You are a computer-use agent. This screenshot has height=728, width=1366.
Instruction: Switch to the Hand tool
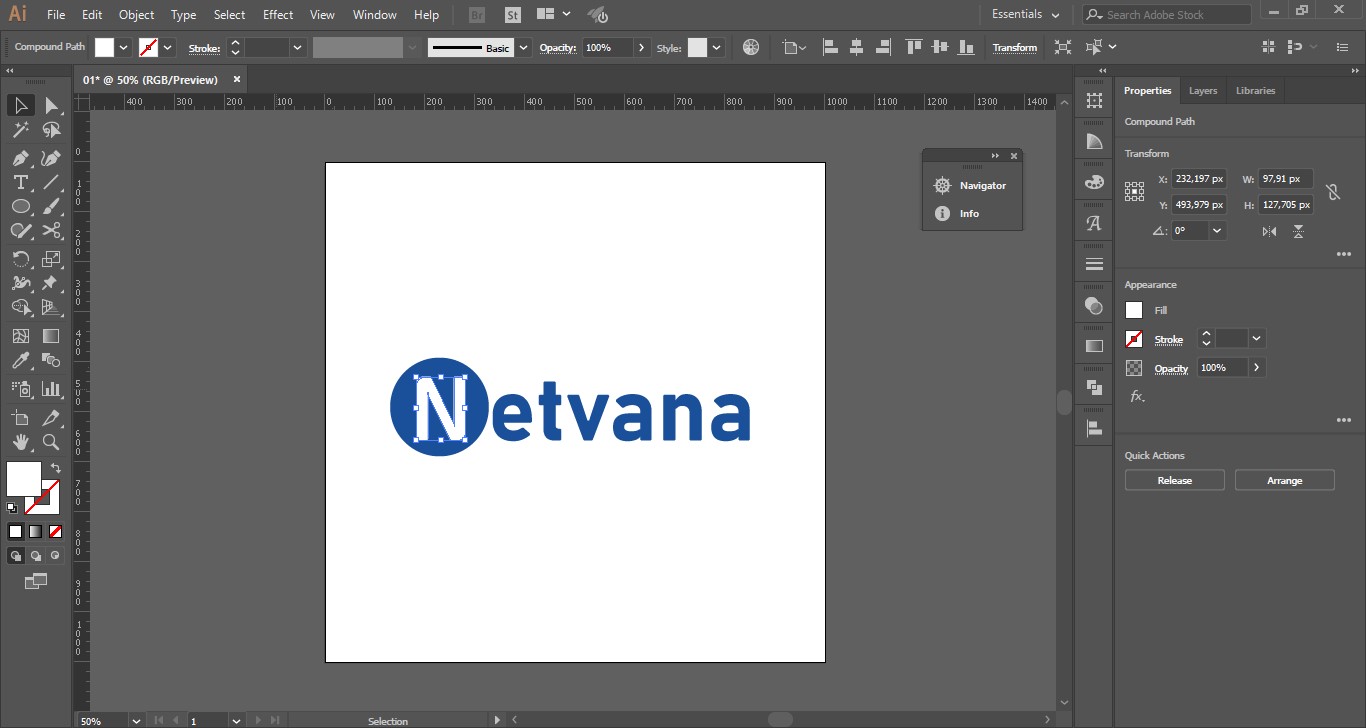pos(20,442)
